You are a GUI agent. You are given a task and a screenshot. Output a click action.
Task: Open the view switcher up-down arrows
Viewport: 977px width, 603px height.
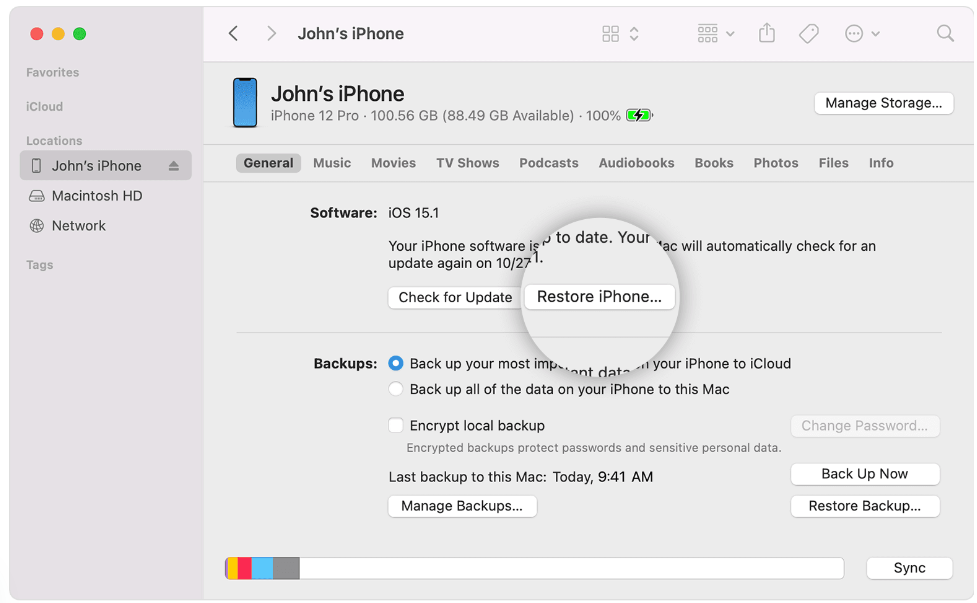tap(634, 34)
